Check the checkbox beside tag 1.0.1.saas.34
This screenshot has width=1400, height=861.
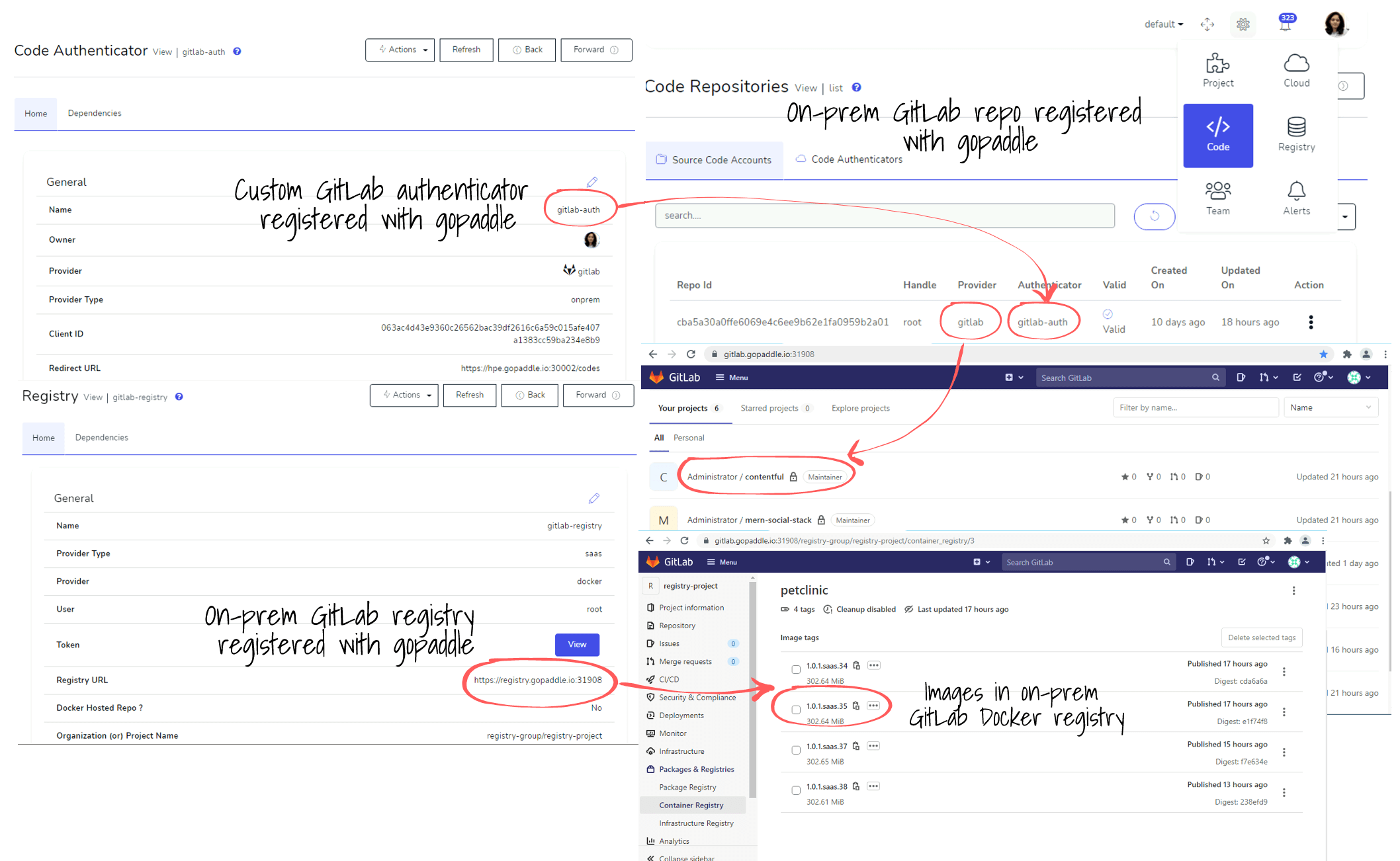coord(796,669)
